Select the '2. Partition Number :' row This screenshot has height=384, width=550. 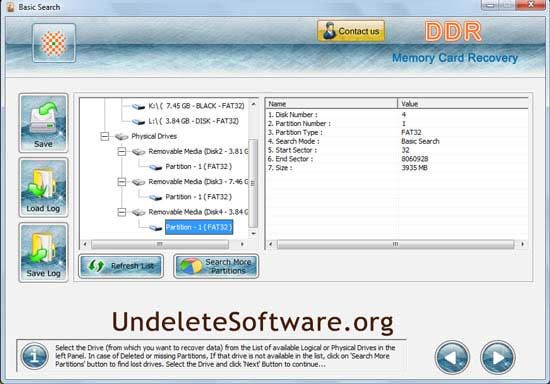397,123
